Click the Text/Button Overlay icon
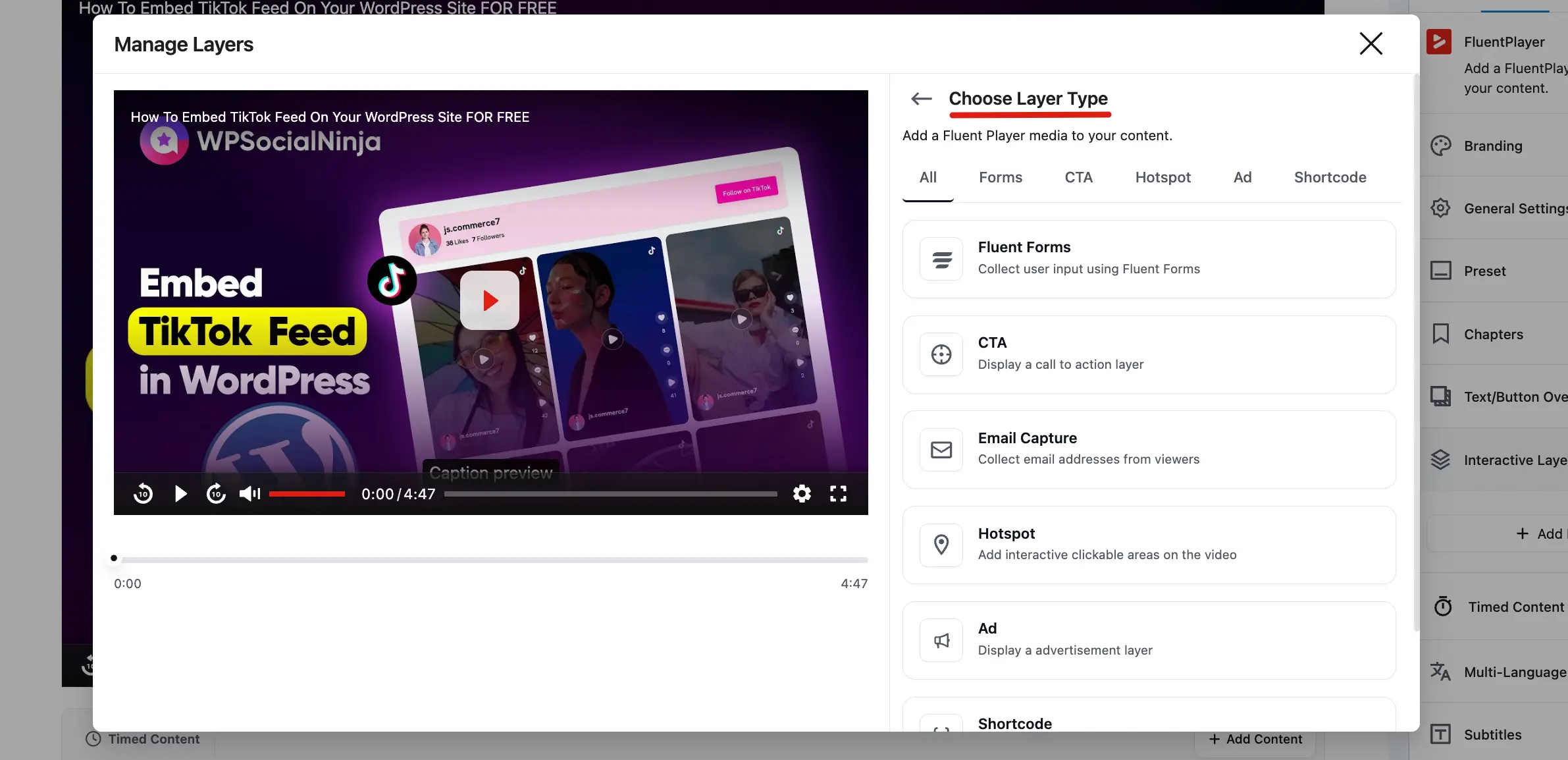Viewport: 1568px width, 760px height. coord(1440,396)
